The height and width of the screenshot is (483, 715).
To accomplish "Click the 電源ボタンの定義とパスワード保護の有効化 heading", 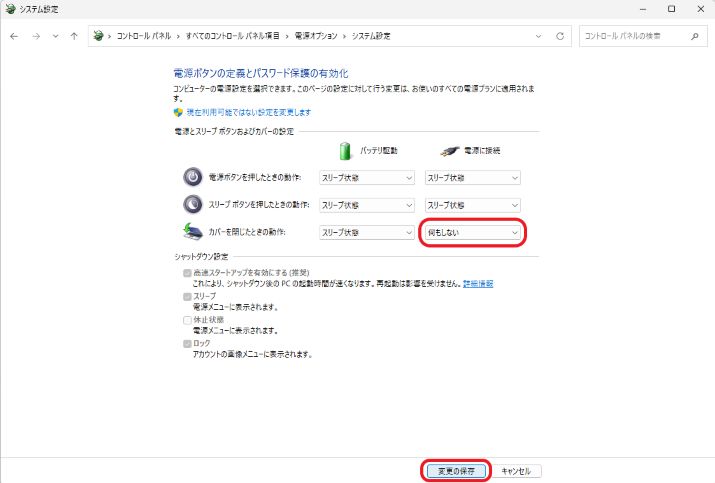I will point(261,73).
